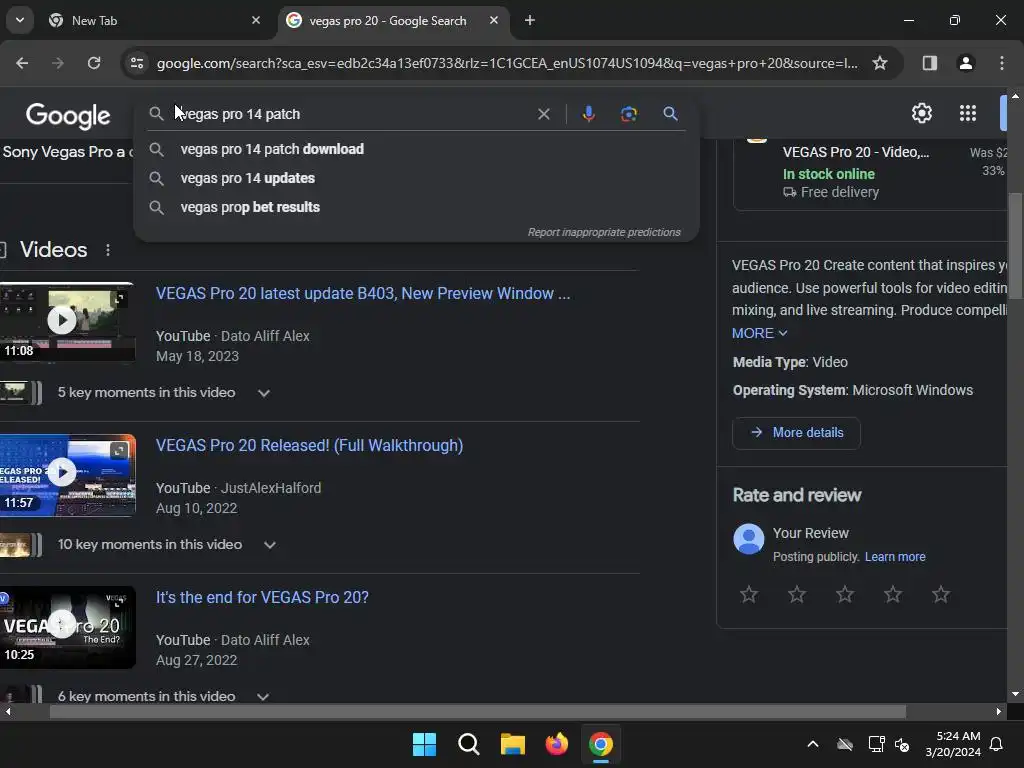Image resolution: width=1024 pixels, height=768 pixels.
Task: Open the taskbar clock showing 5:24 AM
Action: [953, 744]
